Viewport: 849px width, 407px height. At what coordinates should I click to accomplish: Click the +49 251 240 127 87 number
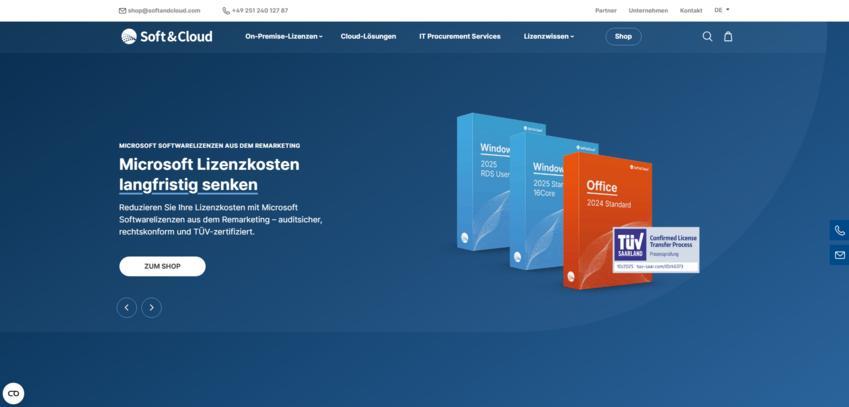tap(260, 10)
